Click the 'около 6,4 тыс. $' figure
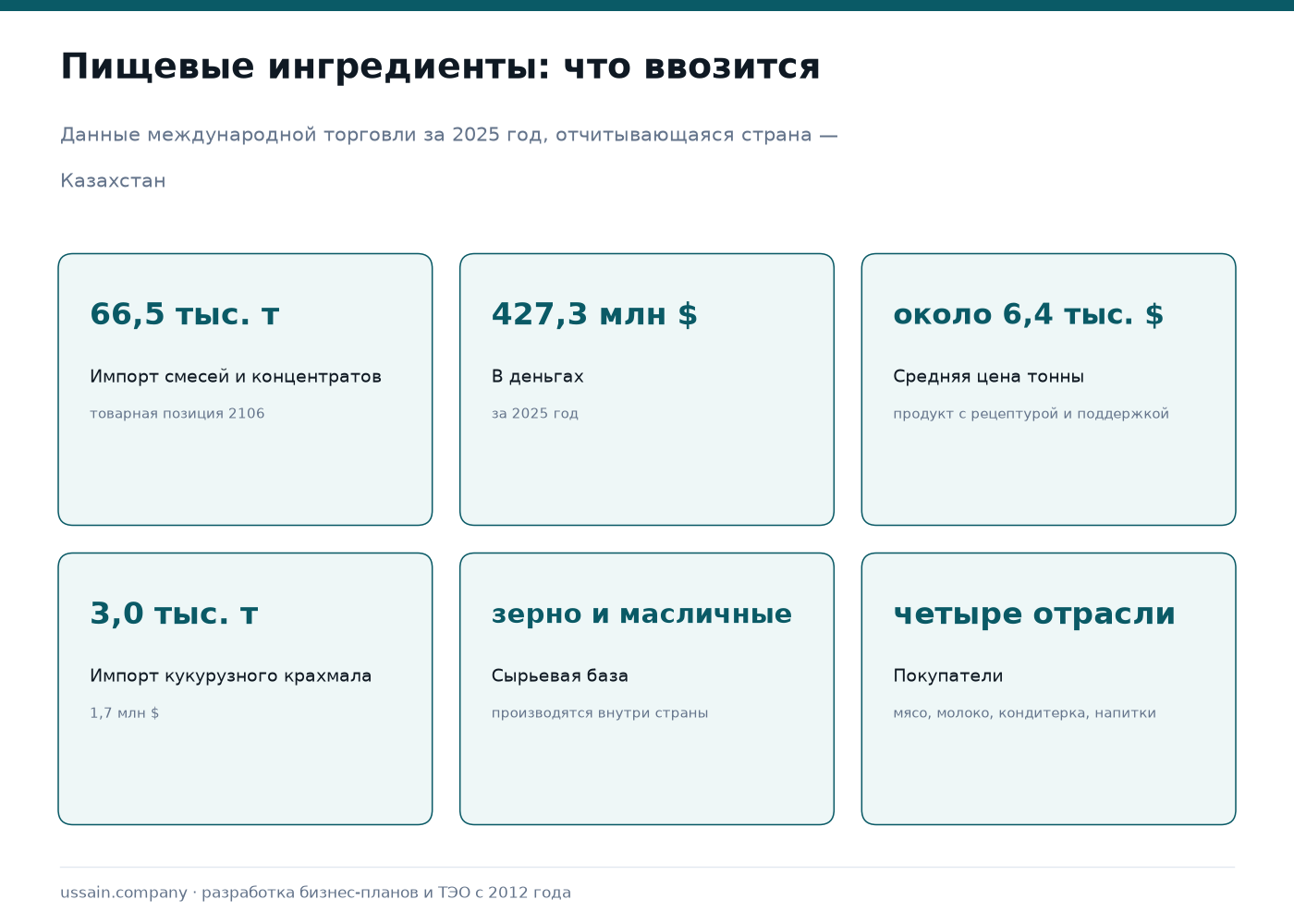1294x924 pixels. tap(1029, 314)
